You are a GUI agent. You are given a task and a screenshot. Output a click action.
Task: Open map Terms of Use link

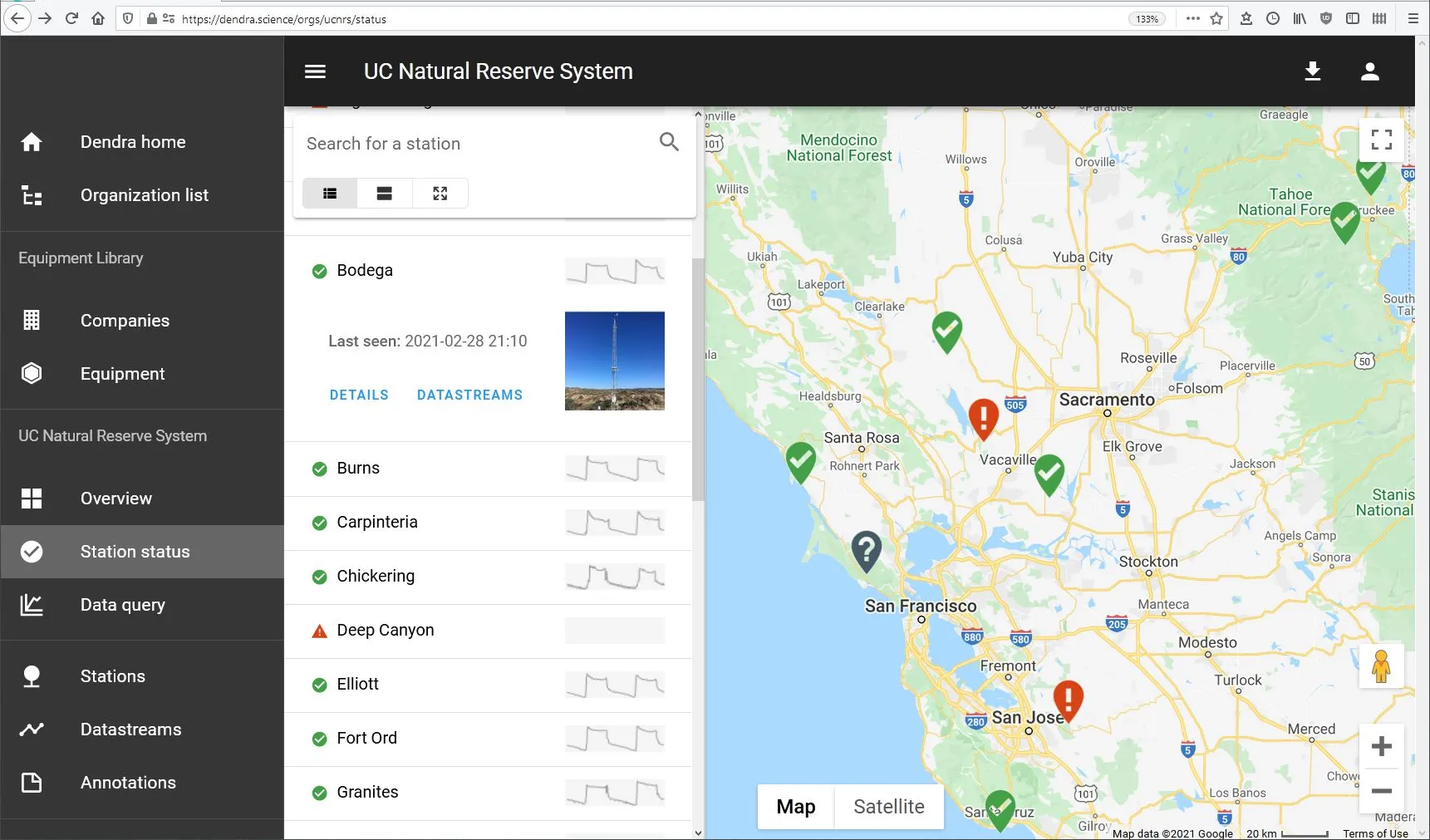point(1376,833)
